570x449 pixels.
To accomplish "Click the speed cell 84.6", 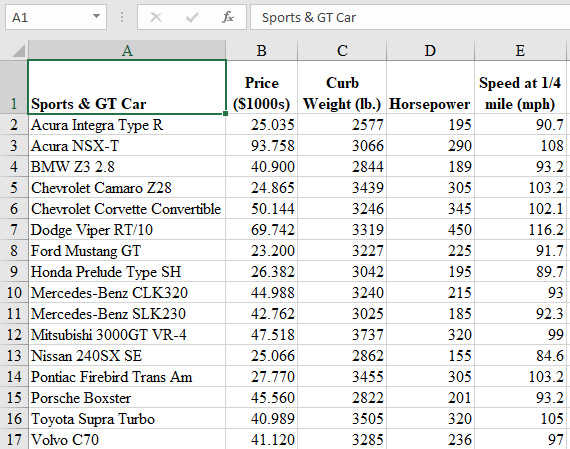I will pyautogui.click(x=520, y=356).
